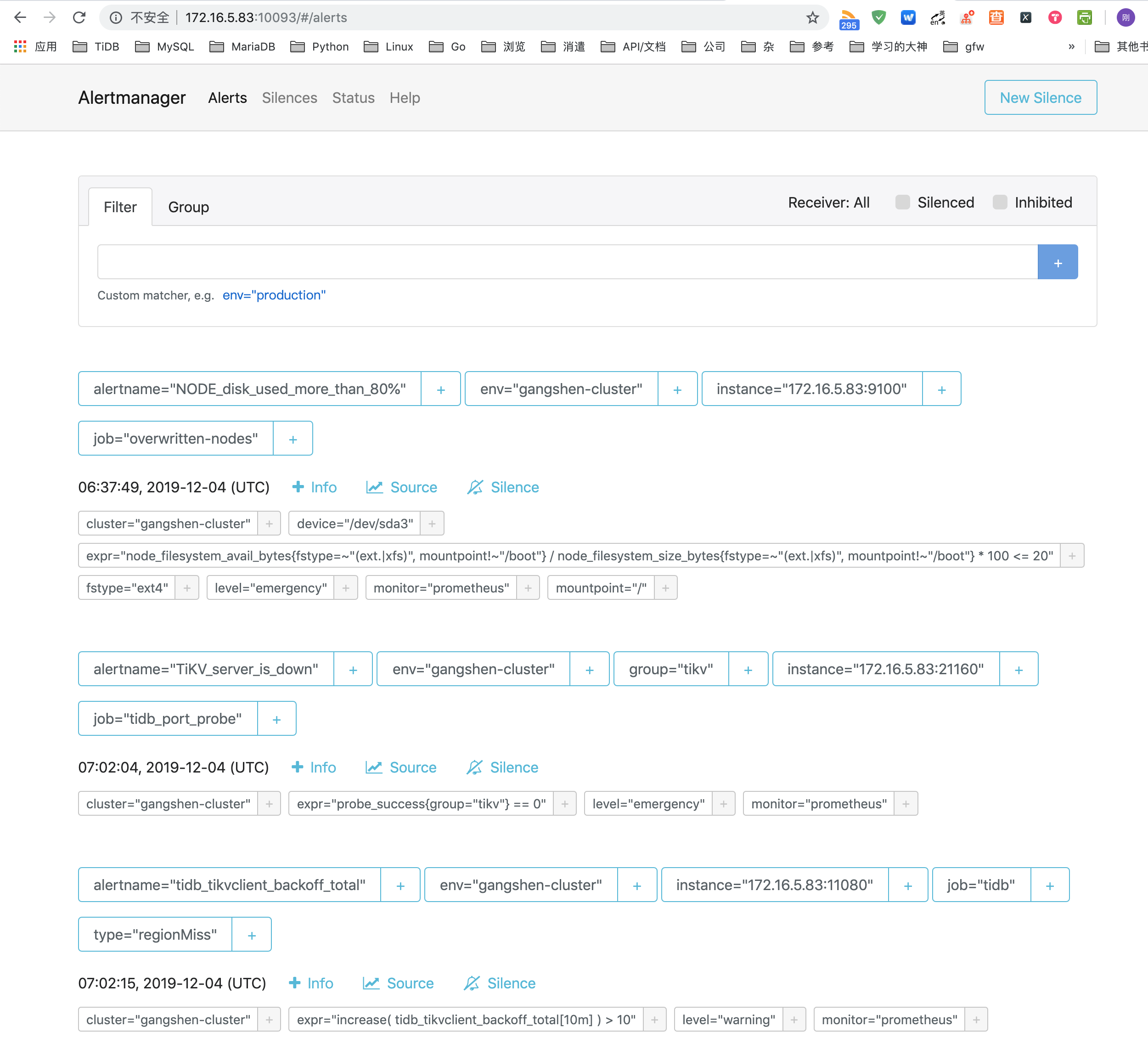Screen dimensions: 1148x1038
Task: Focus the custom matcher filter input field
Action: [567, 262]
